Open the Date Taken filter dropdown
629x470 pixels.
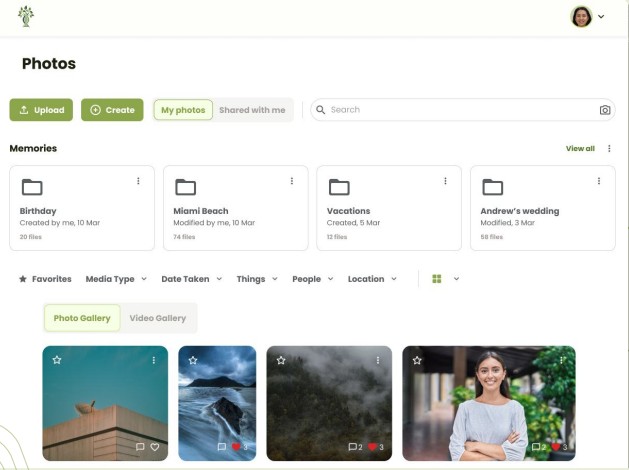[x=191, y=279]
